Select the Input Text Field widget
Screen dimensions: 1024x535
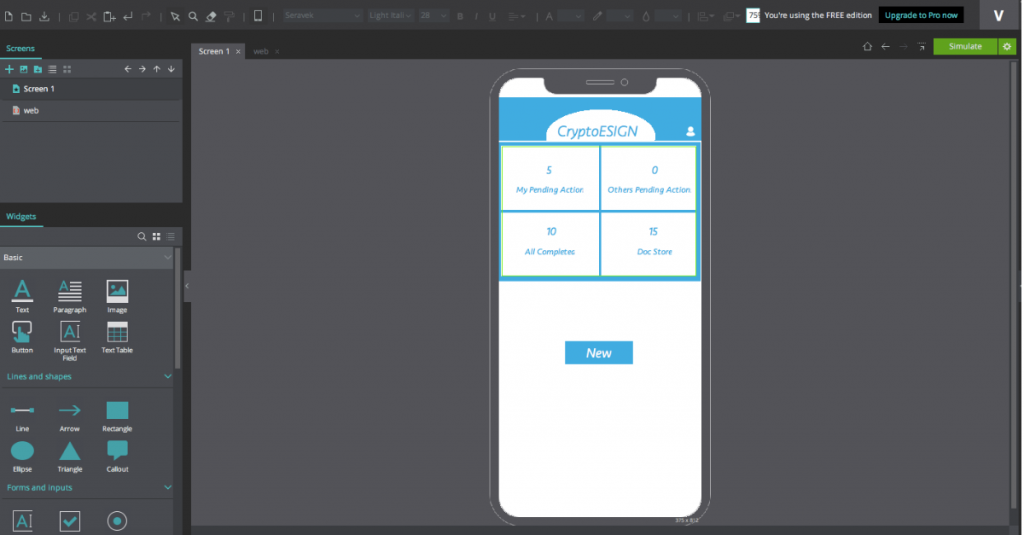pyautogui.click(x=70, y=340)
